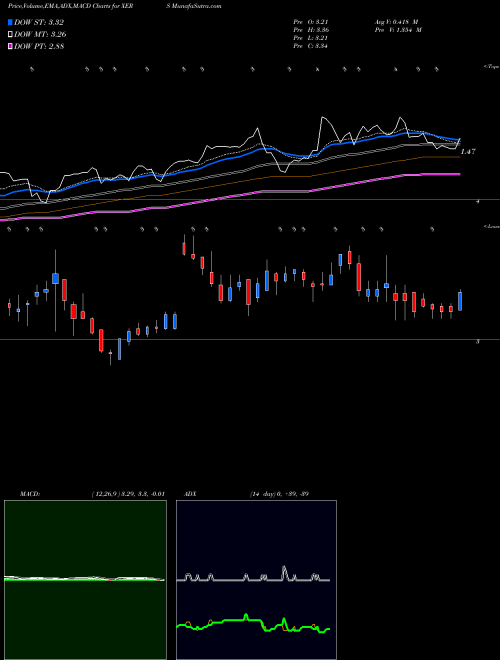500x660 pixels.
Task: Select the Pre L: 3.21 value
Action: point(311,38)
